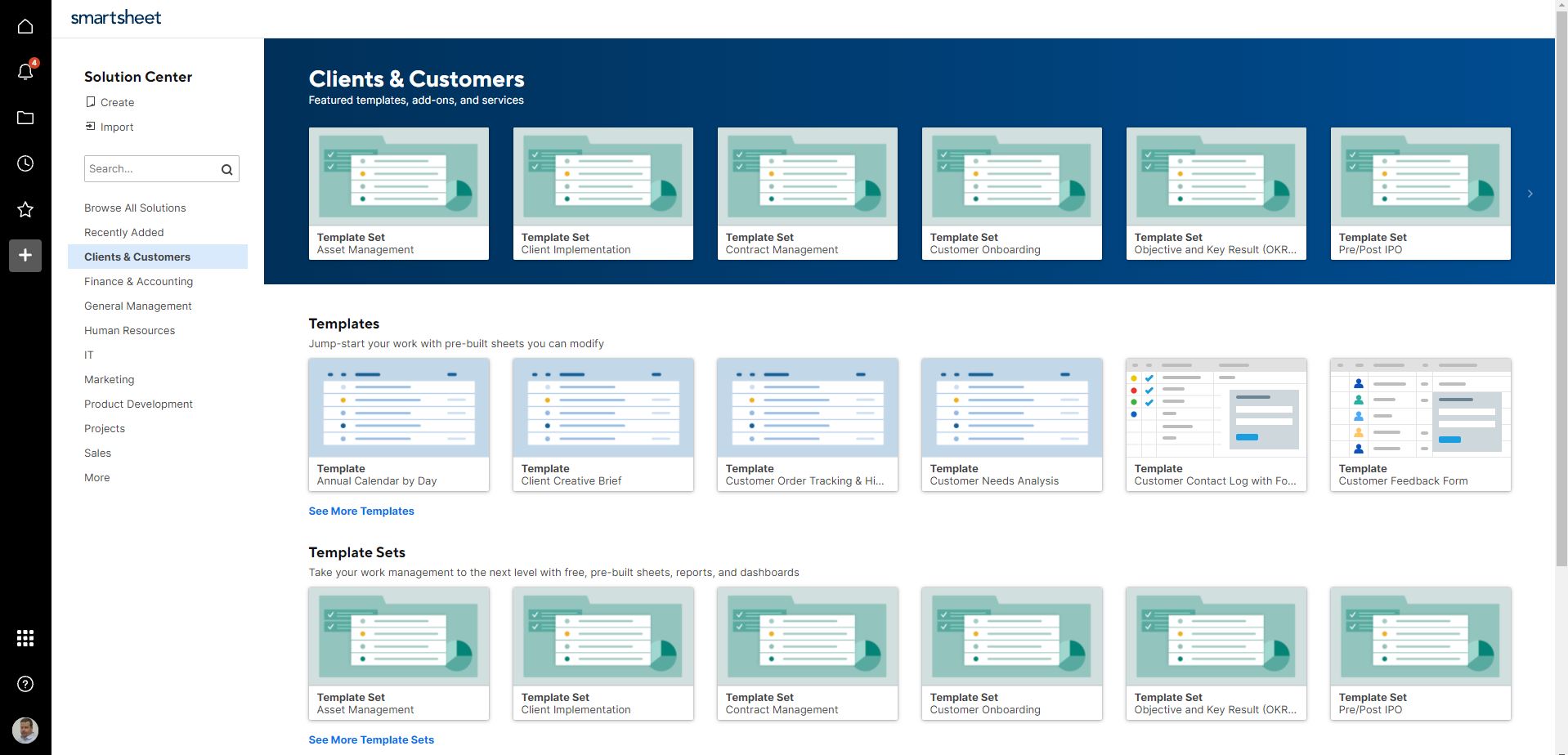Open the account profile avatar

pyautogui.click(x=25, y=730)
